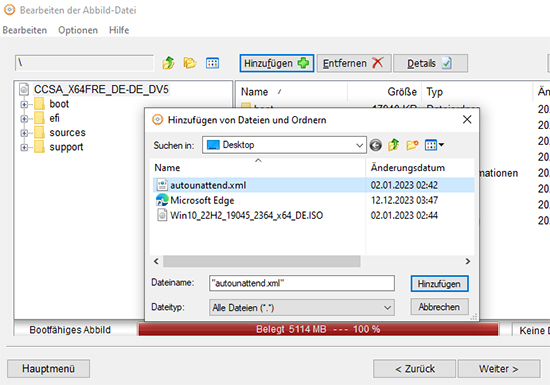Select boot folder in tree

(59, 104)
